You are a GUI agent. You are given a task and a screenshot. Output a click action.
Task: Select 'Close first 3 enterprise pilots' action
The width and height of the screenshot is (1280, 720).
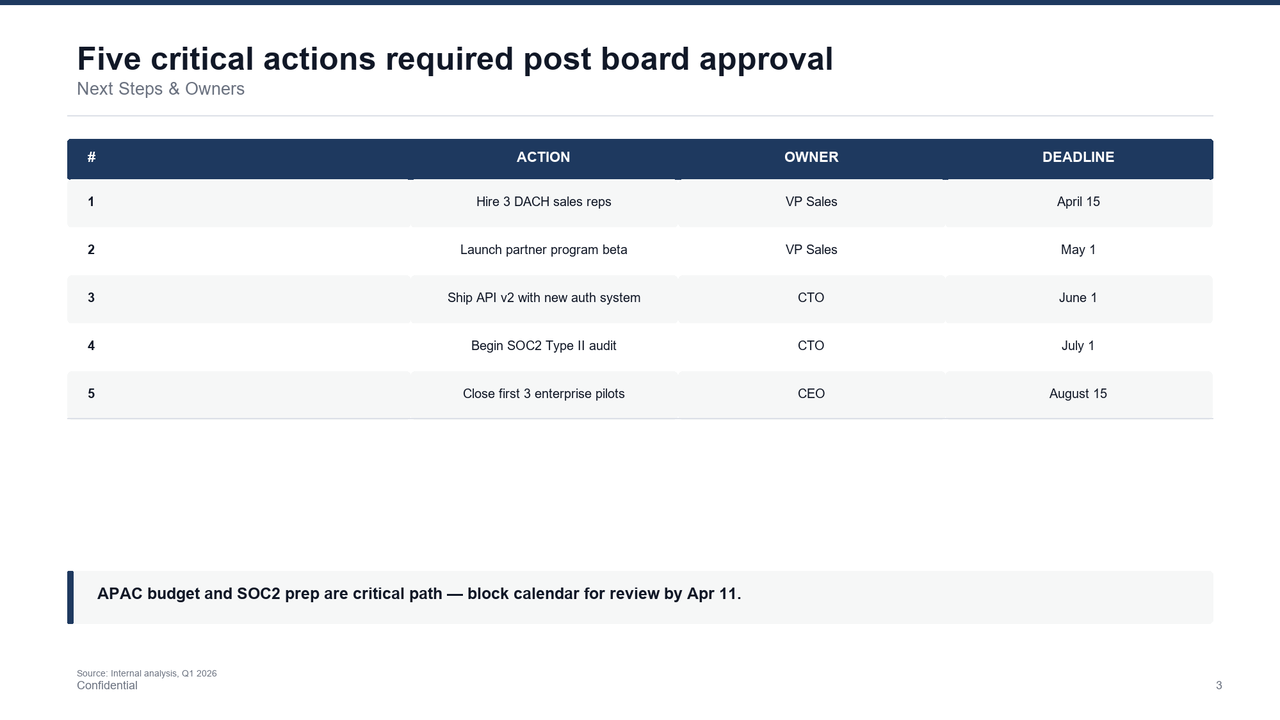coord(543,394)
